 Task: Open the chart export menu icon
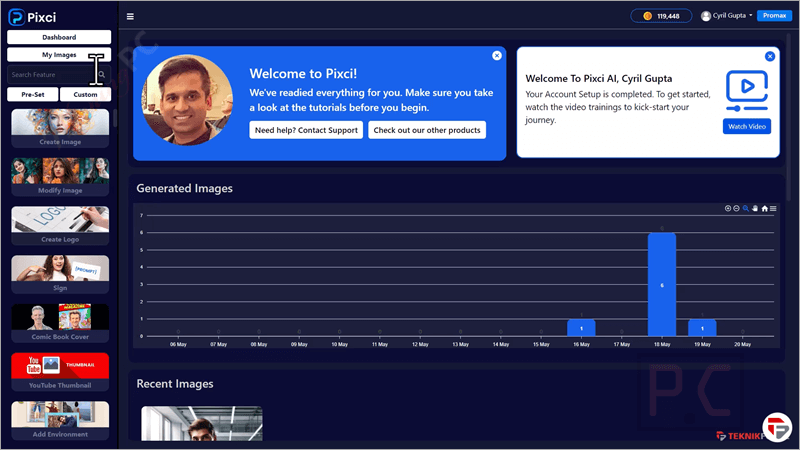pyautogui.click(x=773, y=208)
